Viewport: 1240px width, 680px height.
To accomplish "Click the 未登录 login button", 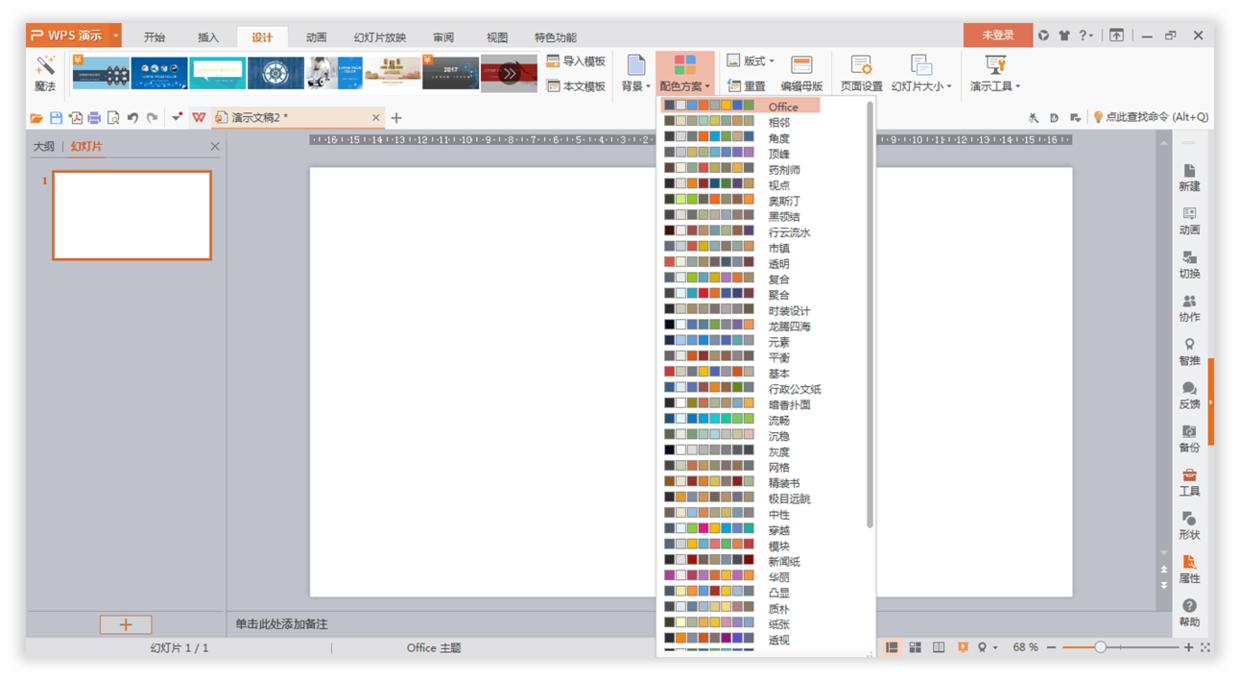I will (x=999, y=32).
